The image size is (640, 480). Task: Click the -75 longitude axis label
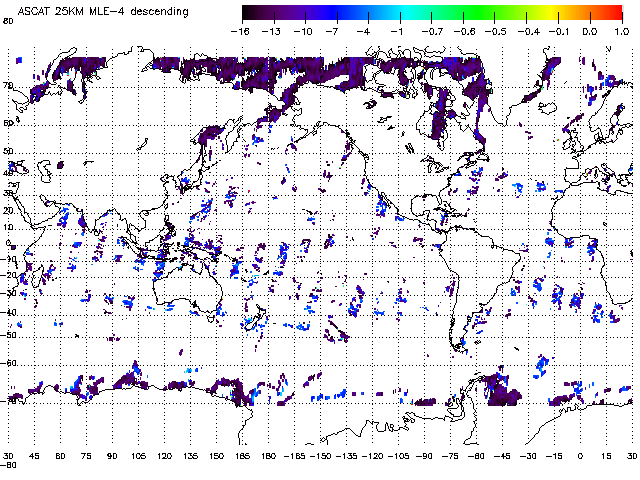451,456
